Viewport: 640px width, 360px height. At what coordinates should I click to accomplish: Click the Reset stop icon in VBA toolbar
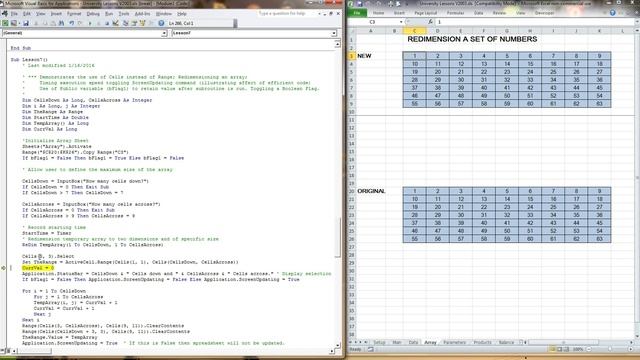[107, 23]
